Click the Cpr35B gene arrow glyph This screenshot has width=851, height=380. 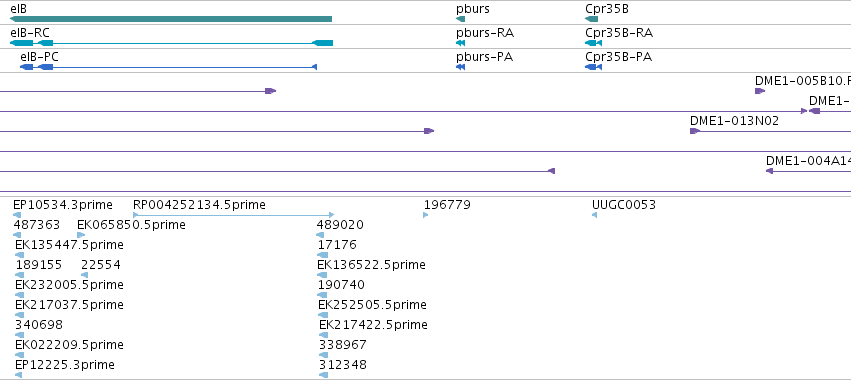click(592, 19)
